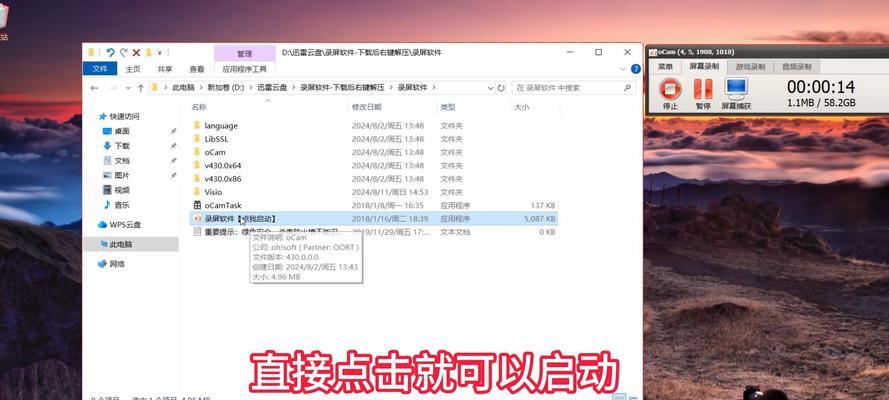Viewport: 889px width, 400px height.
Task: Sort files by 类型 column header
Action: pyautogui.click(x=448, y=107)
